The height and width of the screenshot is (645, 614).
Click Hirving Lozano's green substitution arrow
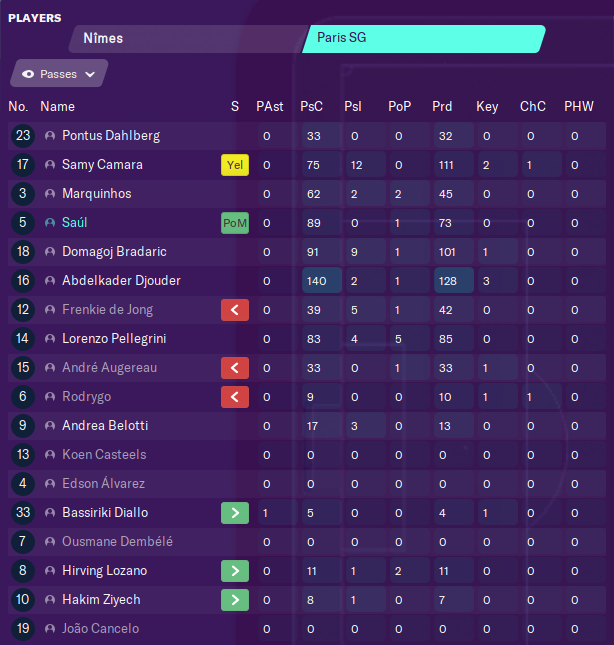pos(235,571)
